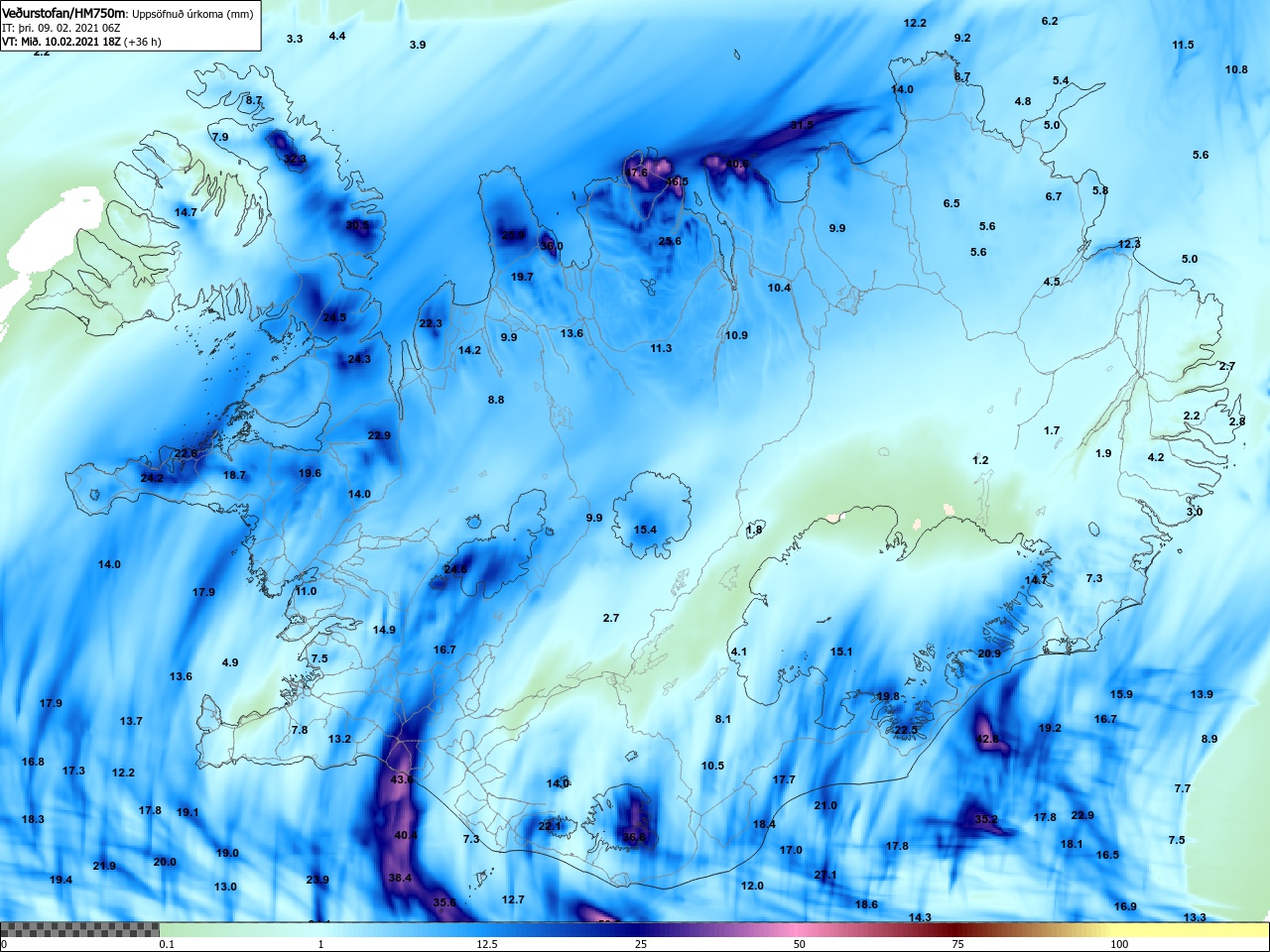This screenshot has width=1270, height=952.
Task: Click the IT 09.02.2021 06Z line
Action: (62, 28)
